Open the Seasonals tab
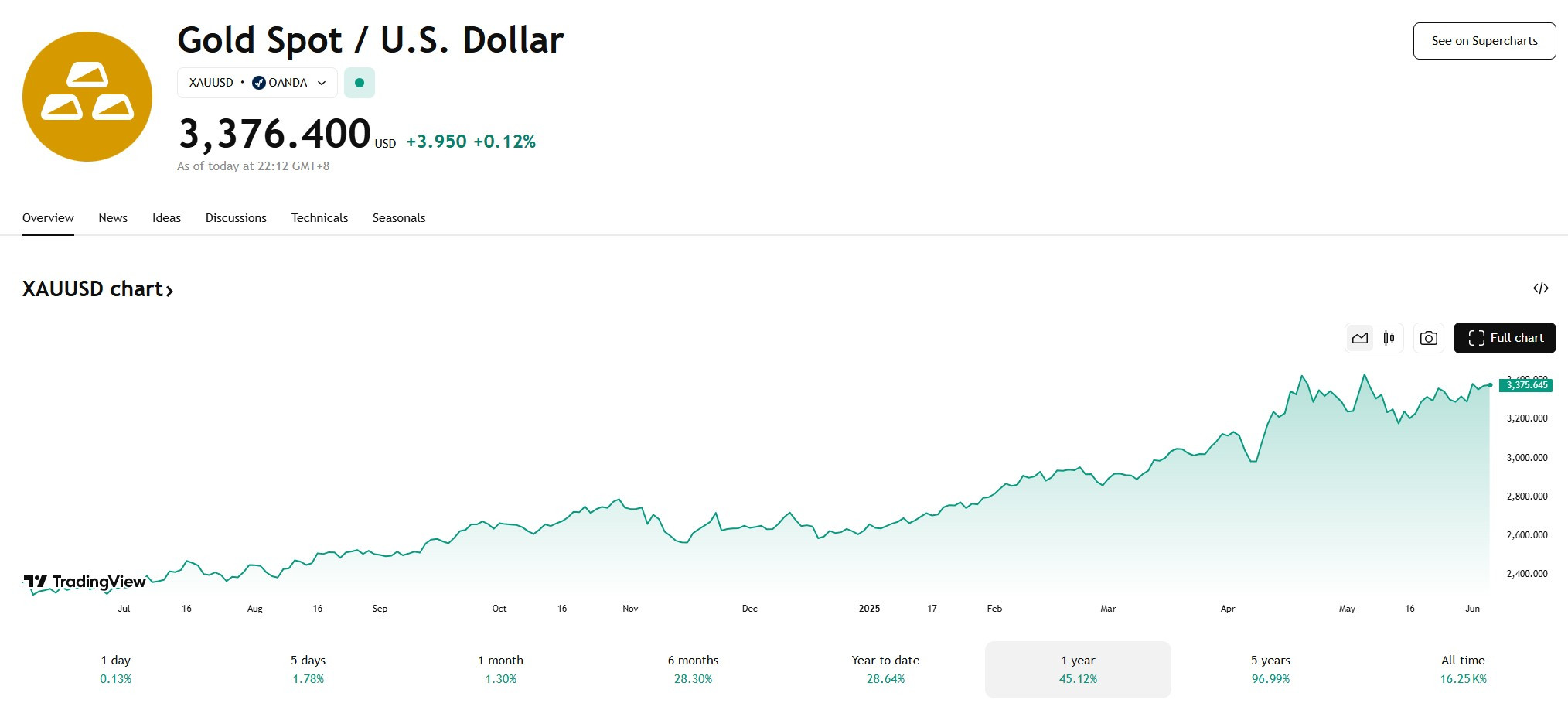This screenshot has height=710, width=1568. [399, 218]
